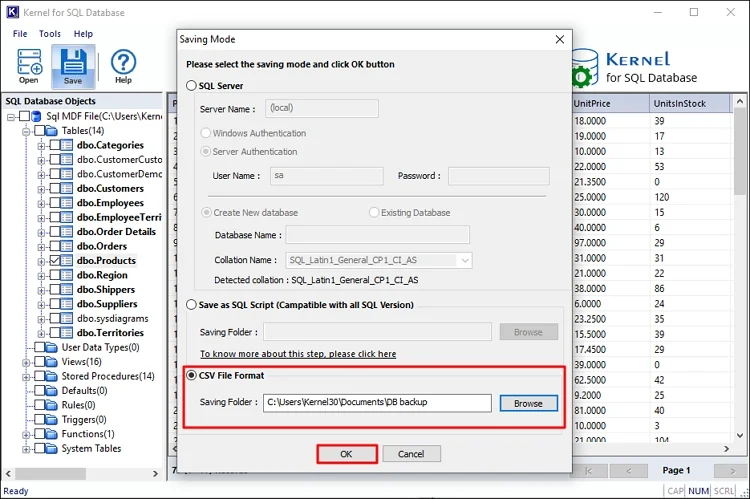
Task: Open the File menu
Action: click(20, 33)
